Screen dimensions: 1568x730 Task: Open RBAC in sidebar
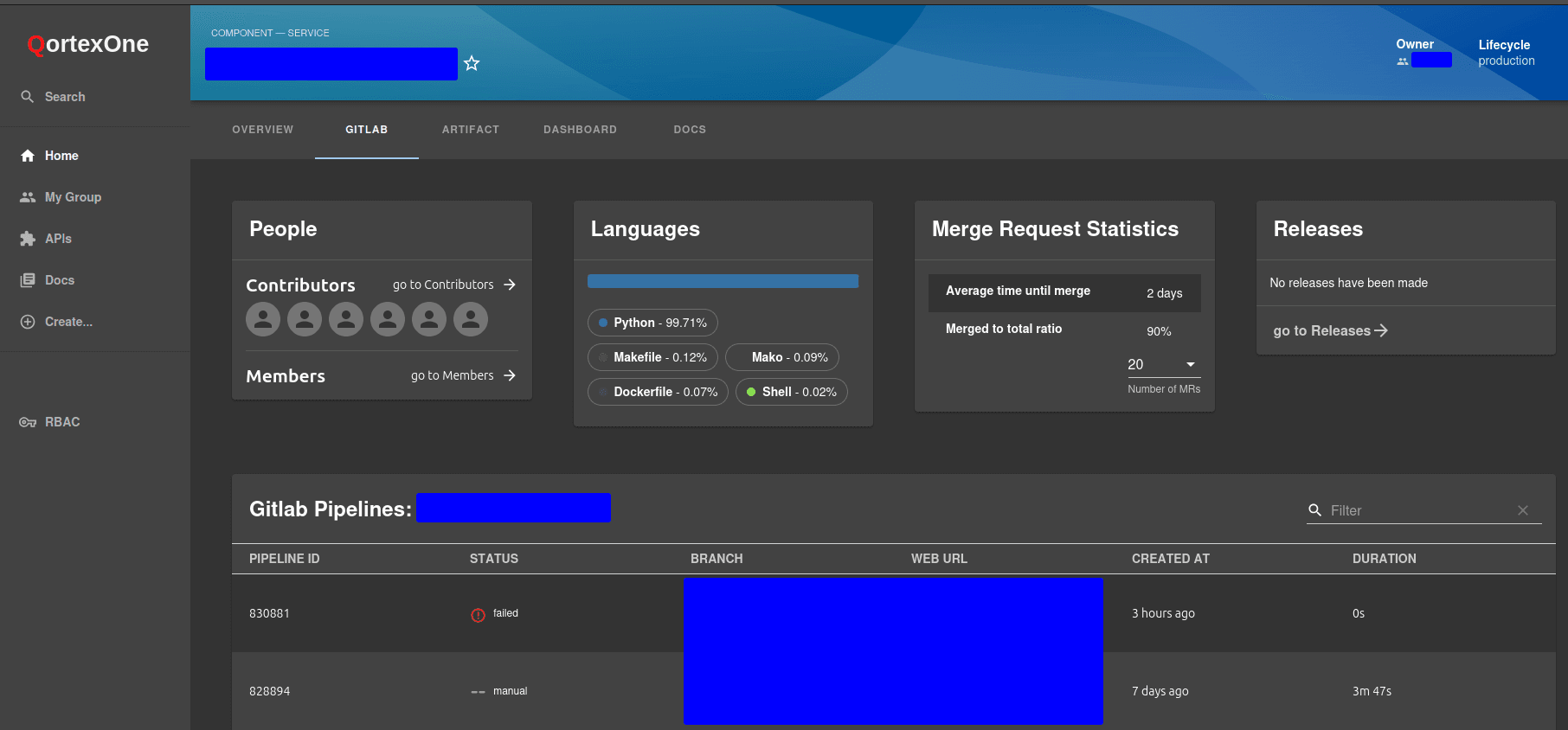point(95,422)
